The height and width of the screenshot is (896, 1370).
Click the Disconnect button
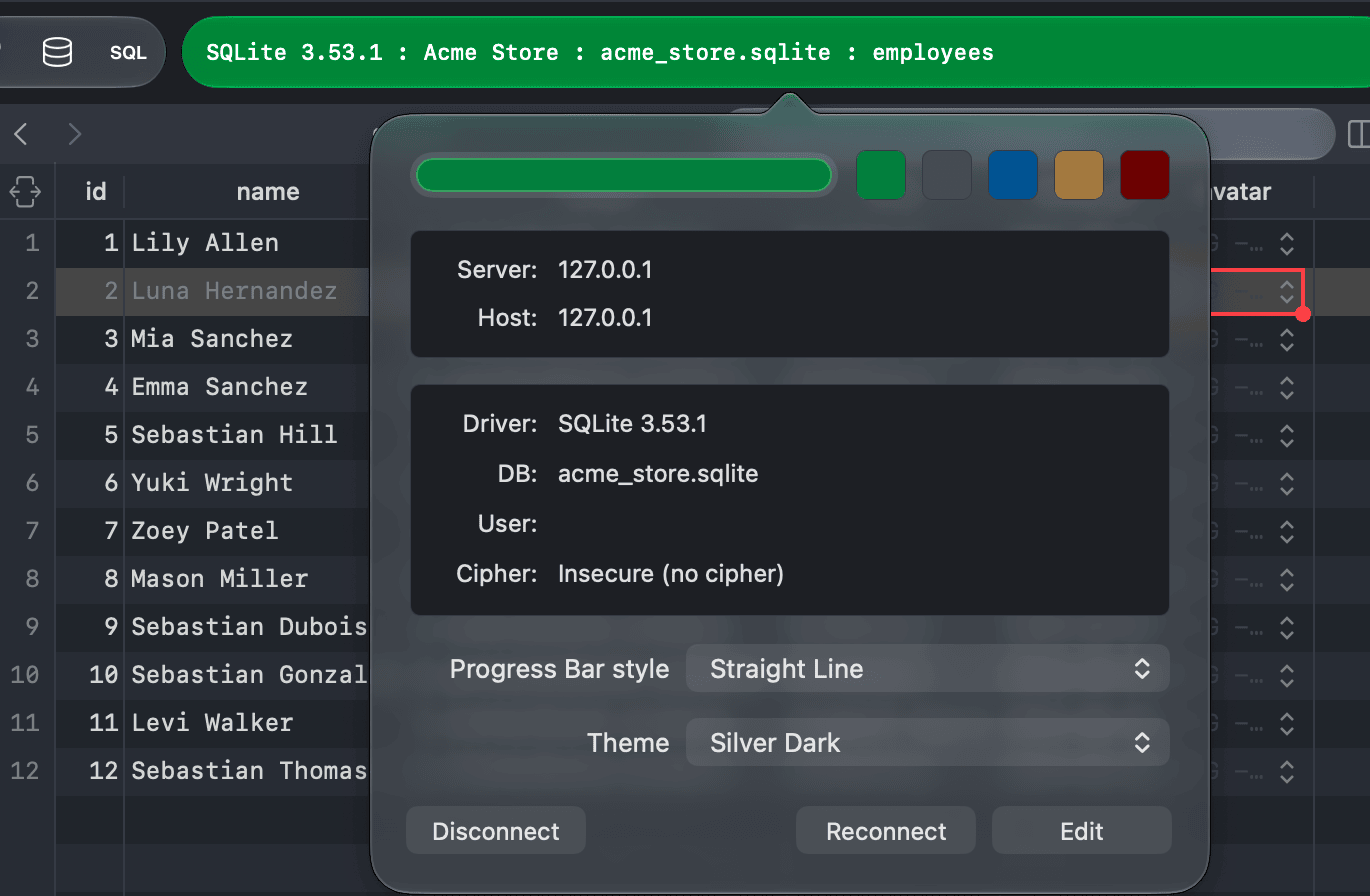[x=496, y=831]
